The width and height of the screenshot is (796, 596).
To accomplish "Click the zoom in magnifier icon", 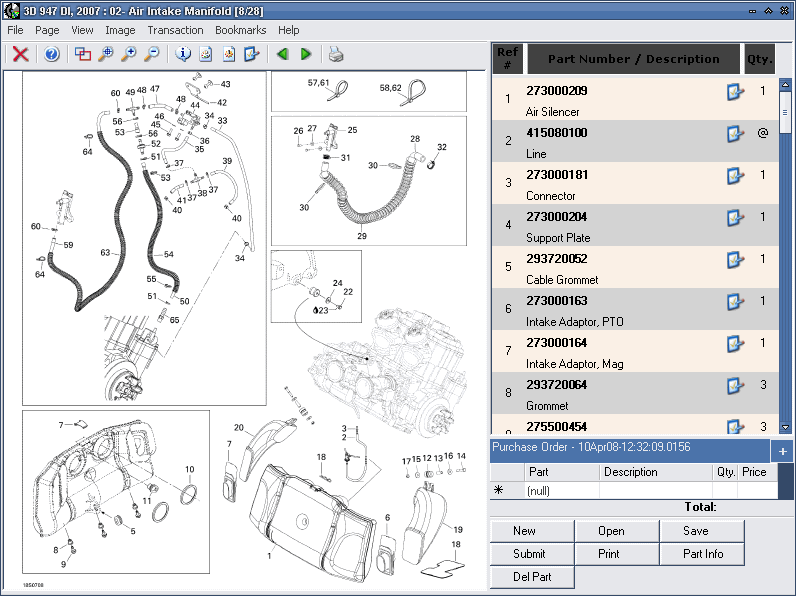I will click(129, 54).
